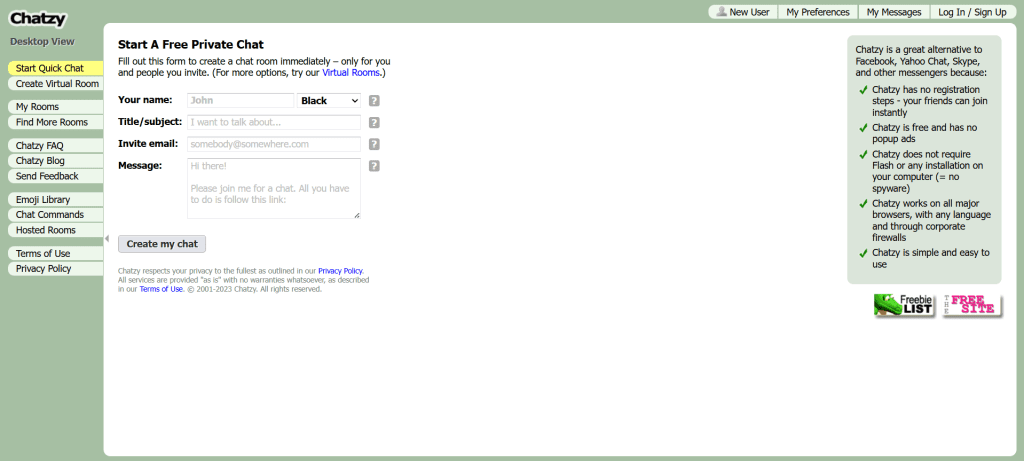The image size is (1024, 461).
Task: Go to My Messages
Action: tap(894, 12)
